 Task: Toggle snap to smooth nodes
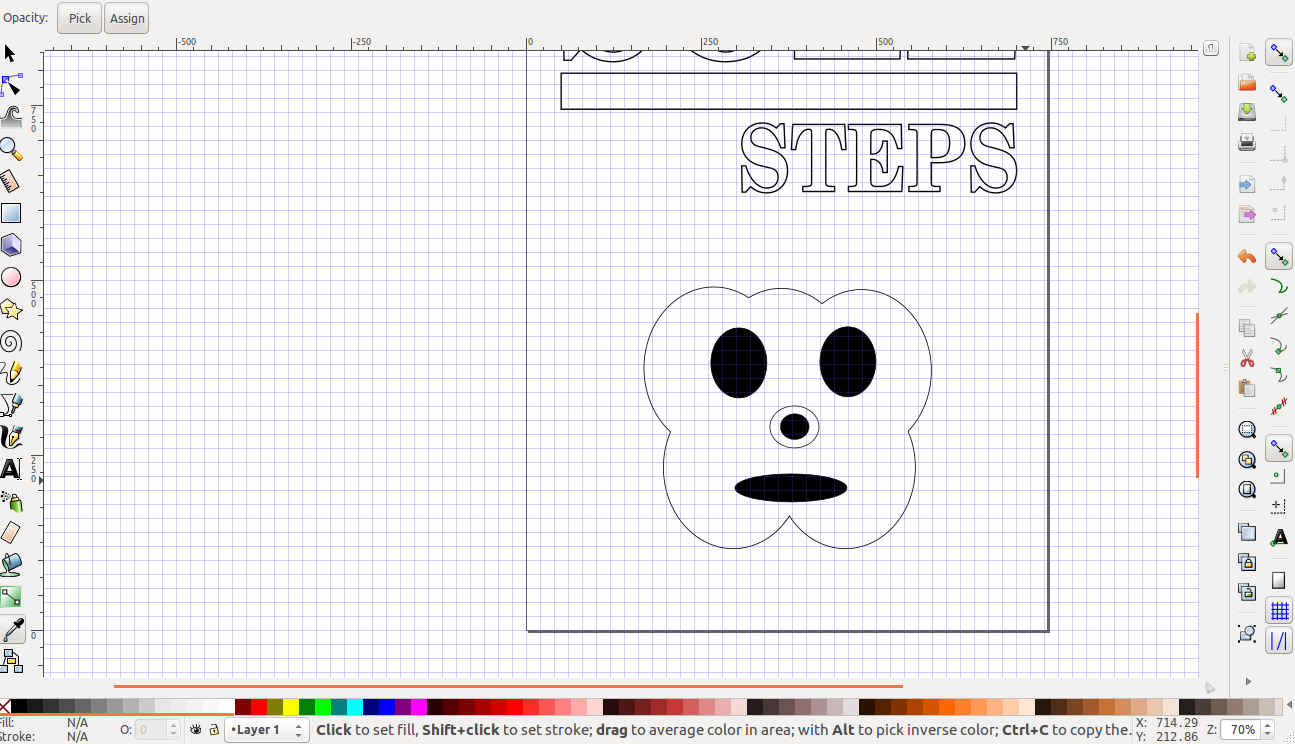click(1279, 377)
